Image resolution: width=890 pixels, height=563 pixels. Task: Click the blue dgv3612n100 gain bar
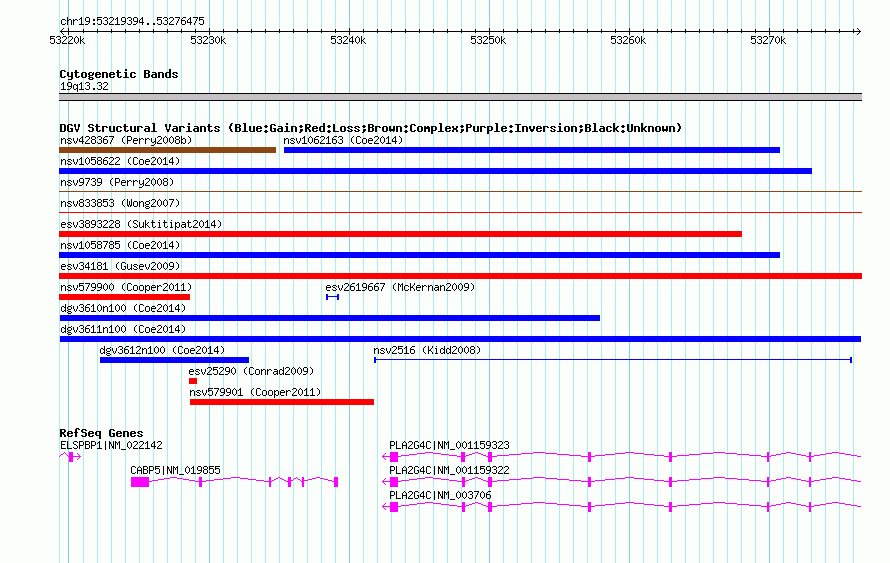coord(174,360)
